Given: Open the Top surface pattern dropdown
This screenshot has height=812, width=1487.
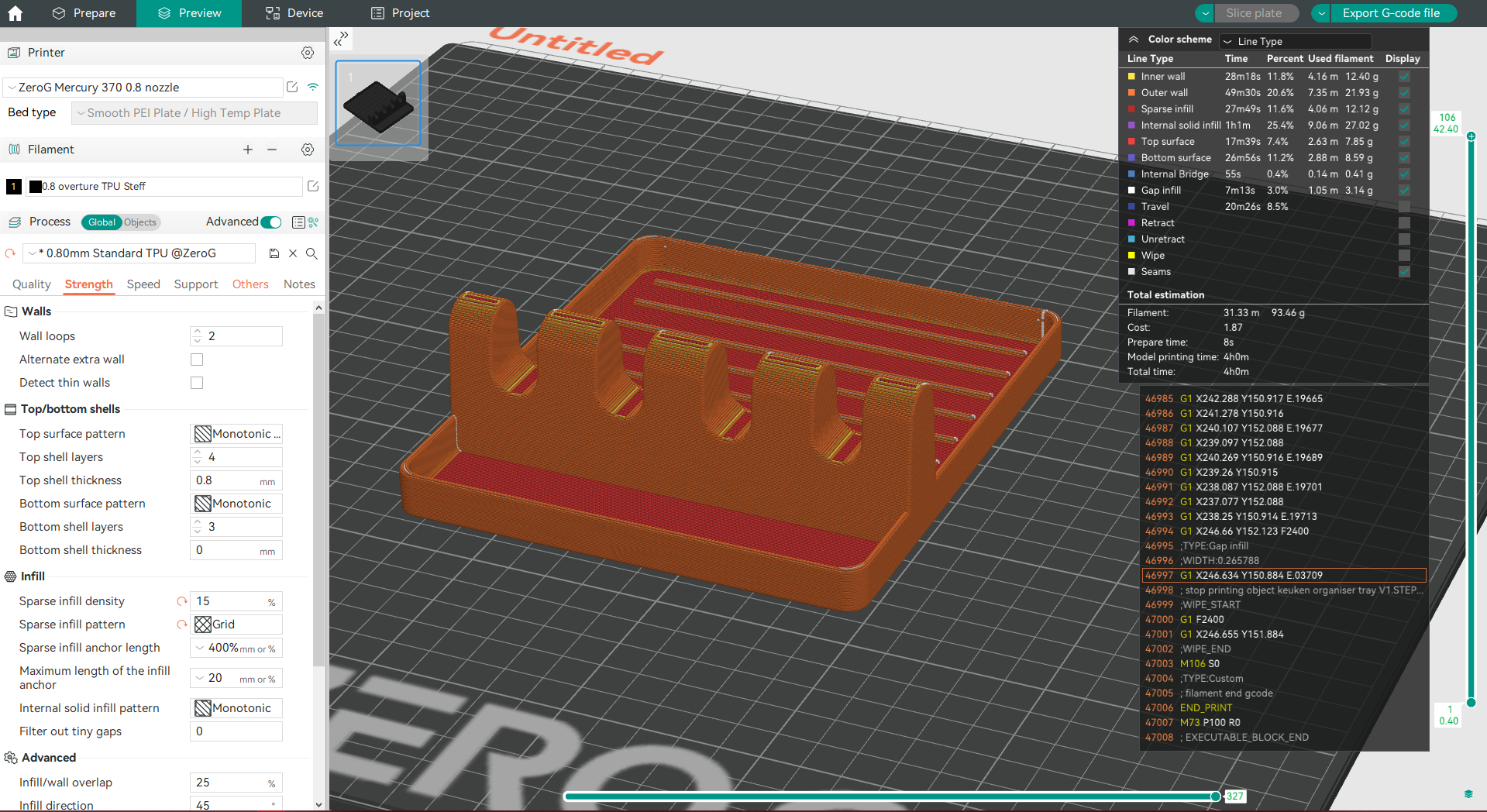Looking at the screenshot, I should pos(236,434).
